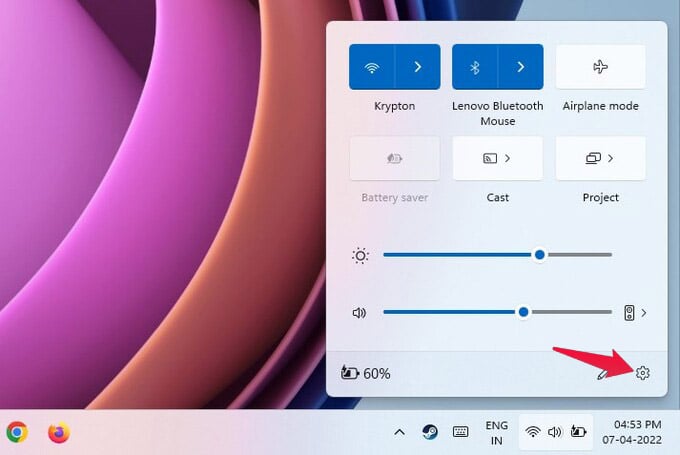This screenshot has height=455, width=680.
Task: Click the taskbar speaker icon
Action: [555, 432]
